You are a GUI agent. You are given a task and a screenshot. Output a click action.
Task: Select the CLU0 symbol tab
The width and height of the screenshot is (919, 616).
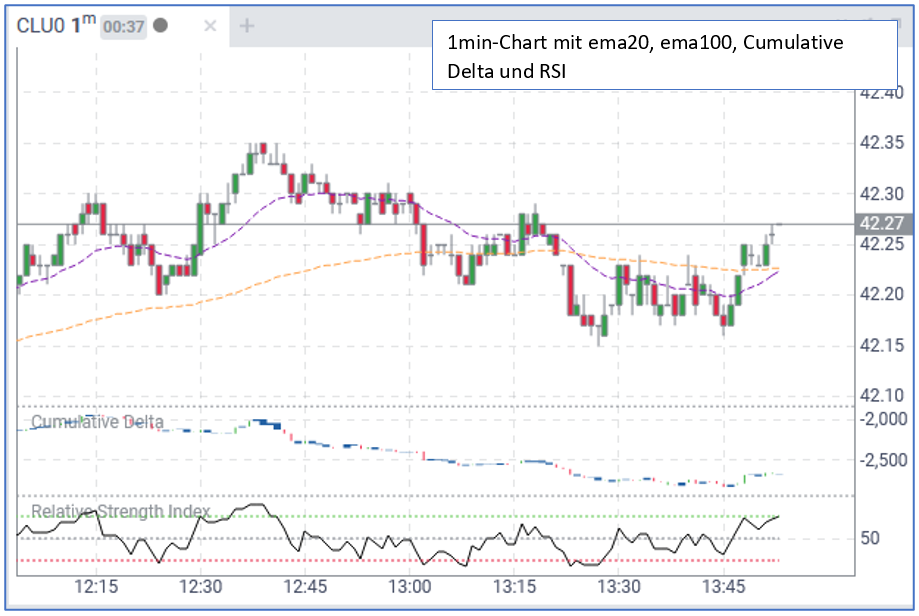point(40,26)
